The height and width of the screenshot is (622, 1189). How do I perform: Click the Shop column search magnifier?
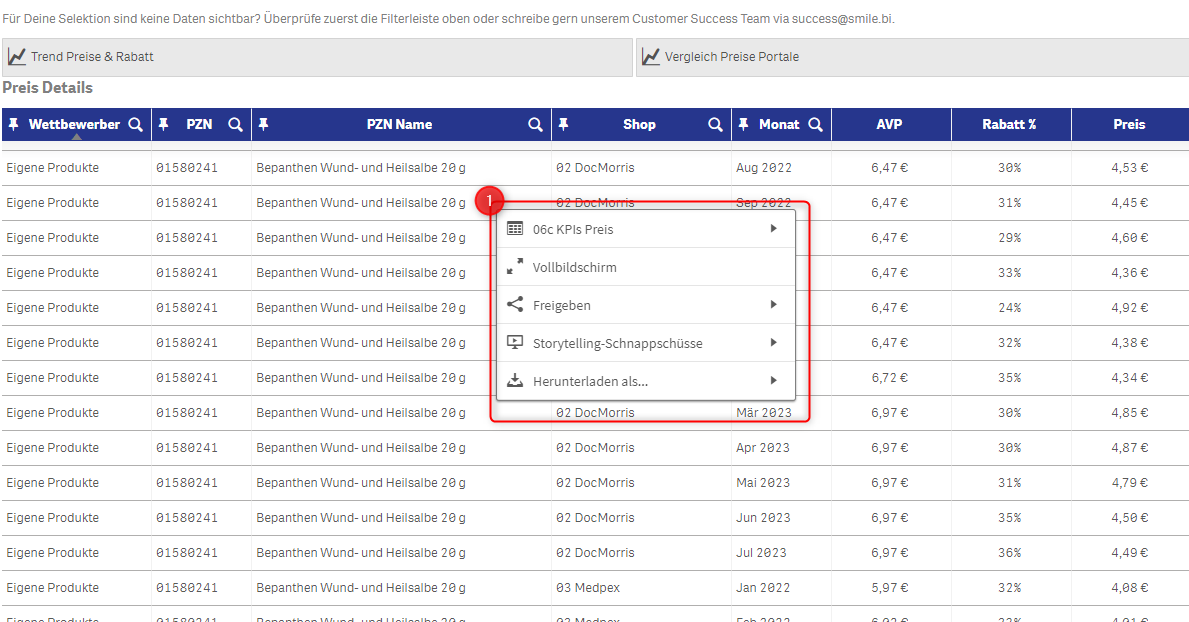tap(716, 125)
